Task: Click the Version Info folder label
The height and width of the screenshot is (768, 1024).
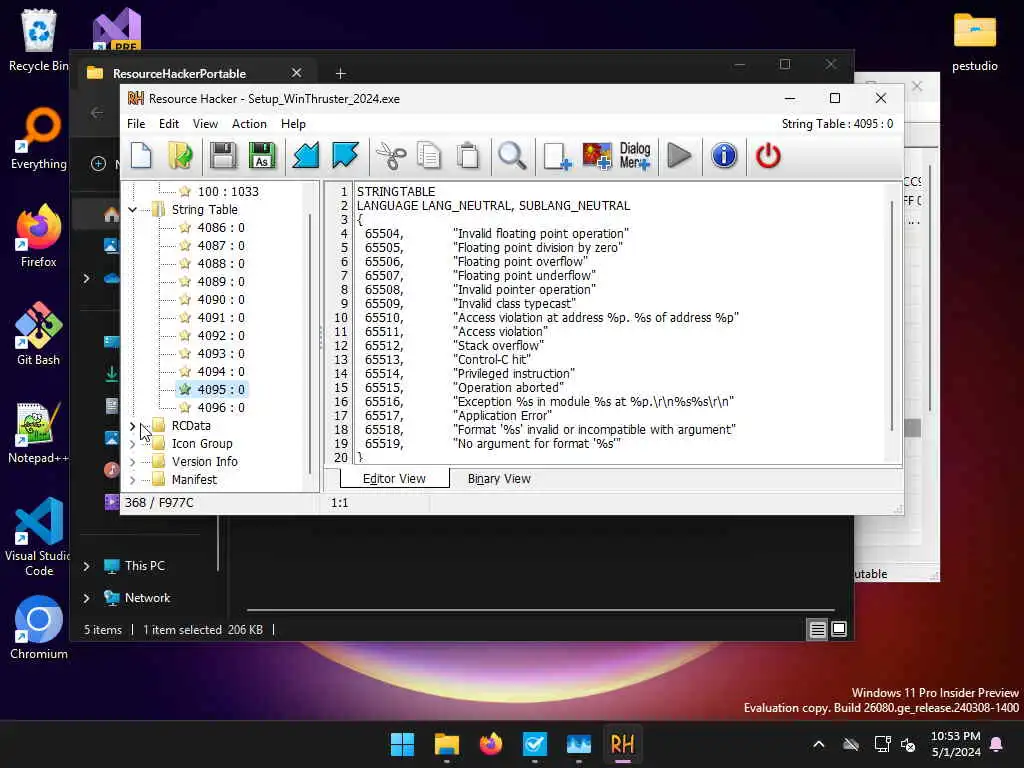Action: point(204,462)
